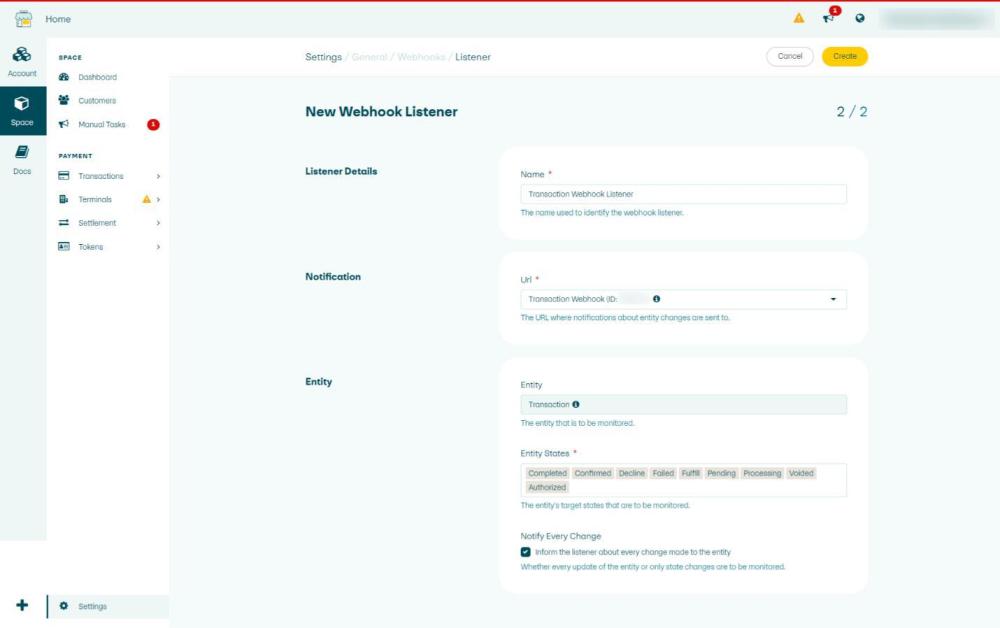Click the Create button
Image resolution: width=1000 pixels, height=628 pixels.
pyautogui.click(x=844, y=56)
